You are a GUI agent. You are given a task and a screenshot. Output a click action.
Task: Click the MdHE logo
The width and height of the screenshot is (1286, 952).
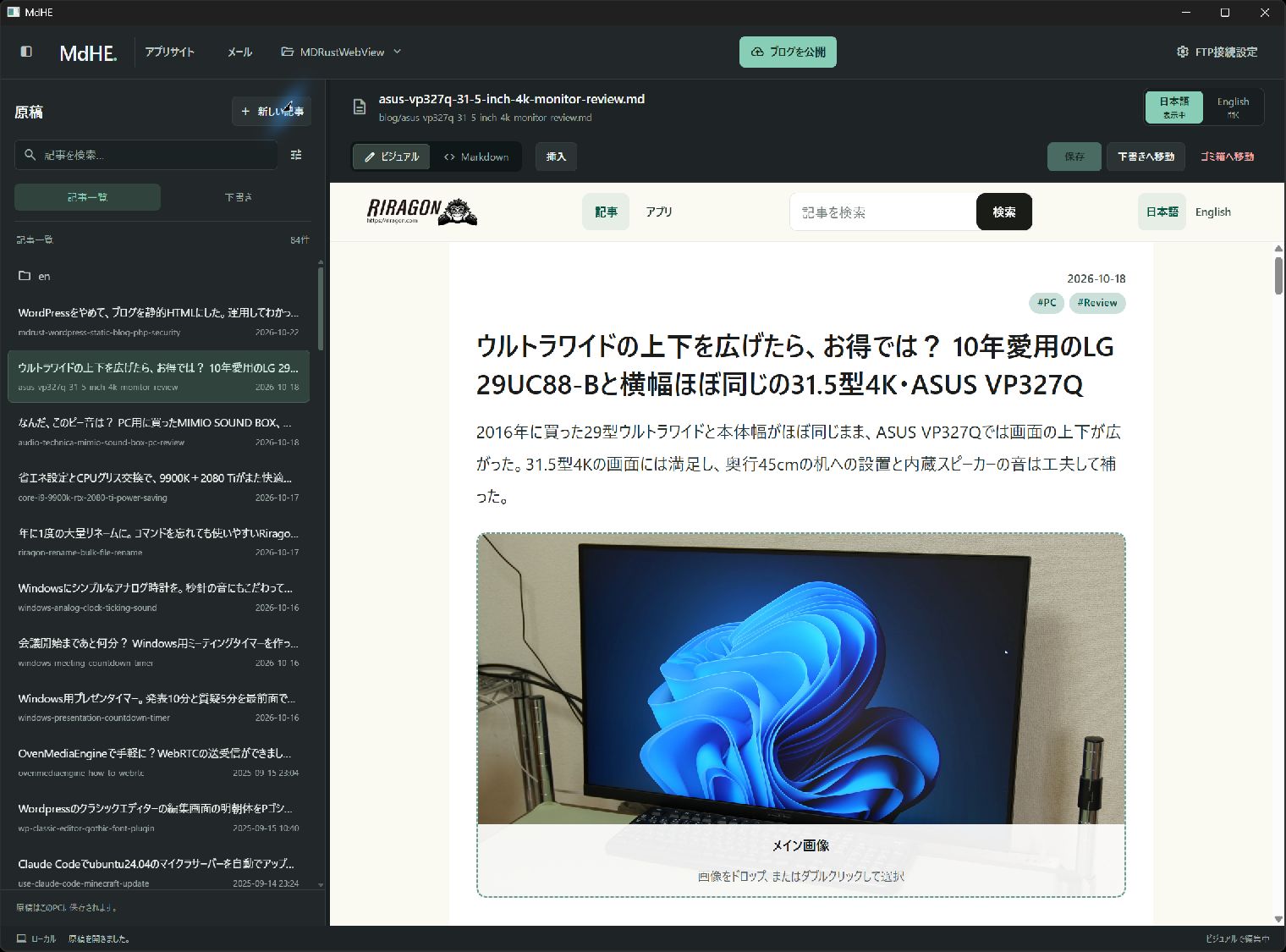[88, 52]
